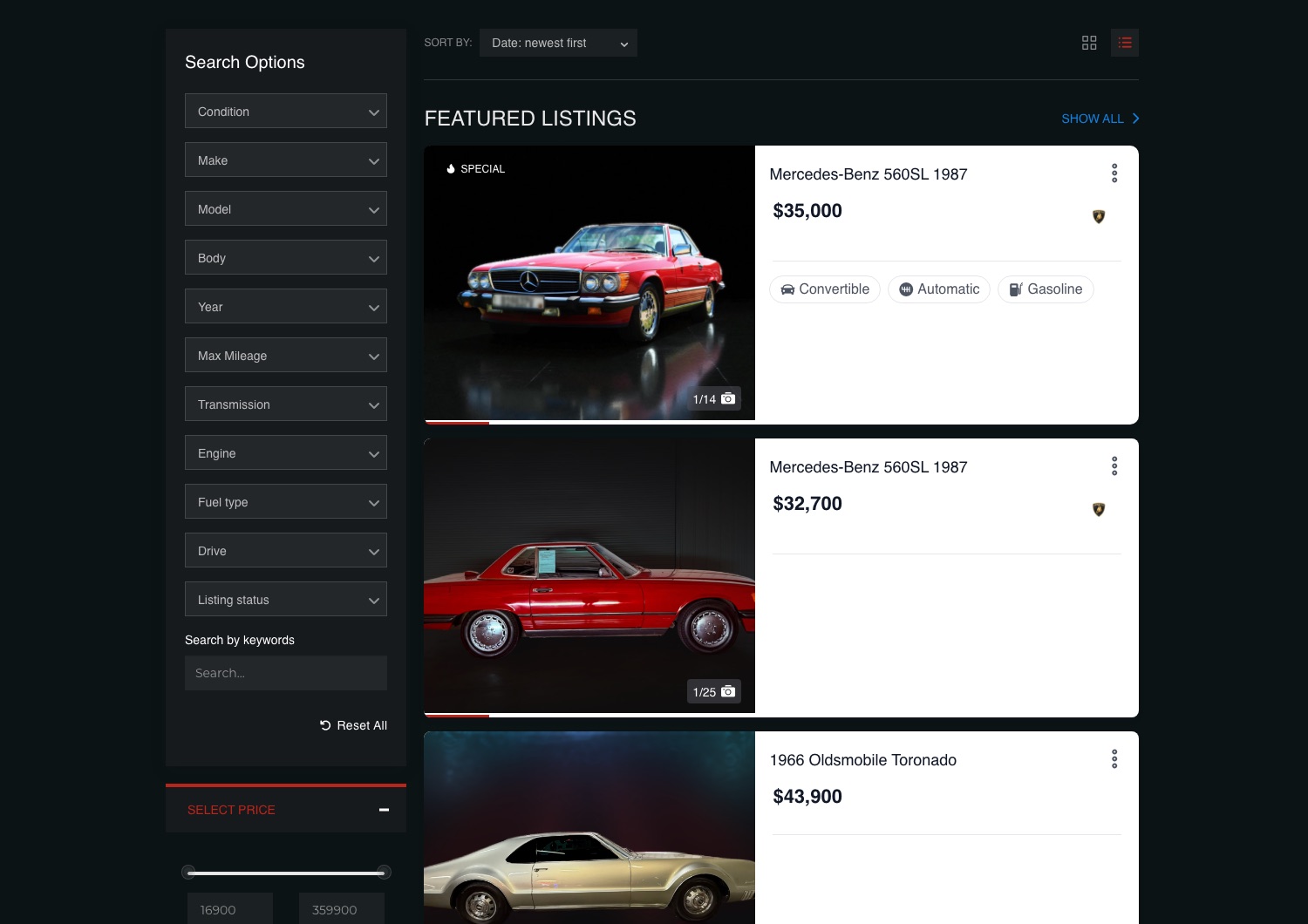The height and width of the screenshot is (924, 1308).
Task: Open the Oldsmobile Toronado photo thumbnail
Action: pyautogui.click(x=589, y=828)
